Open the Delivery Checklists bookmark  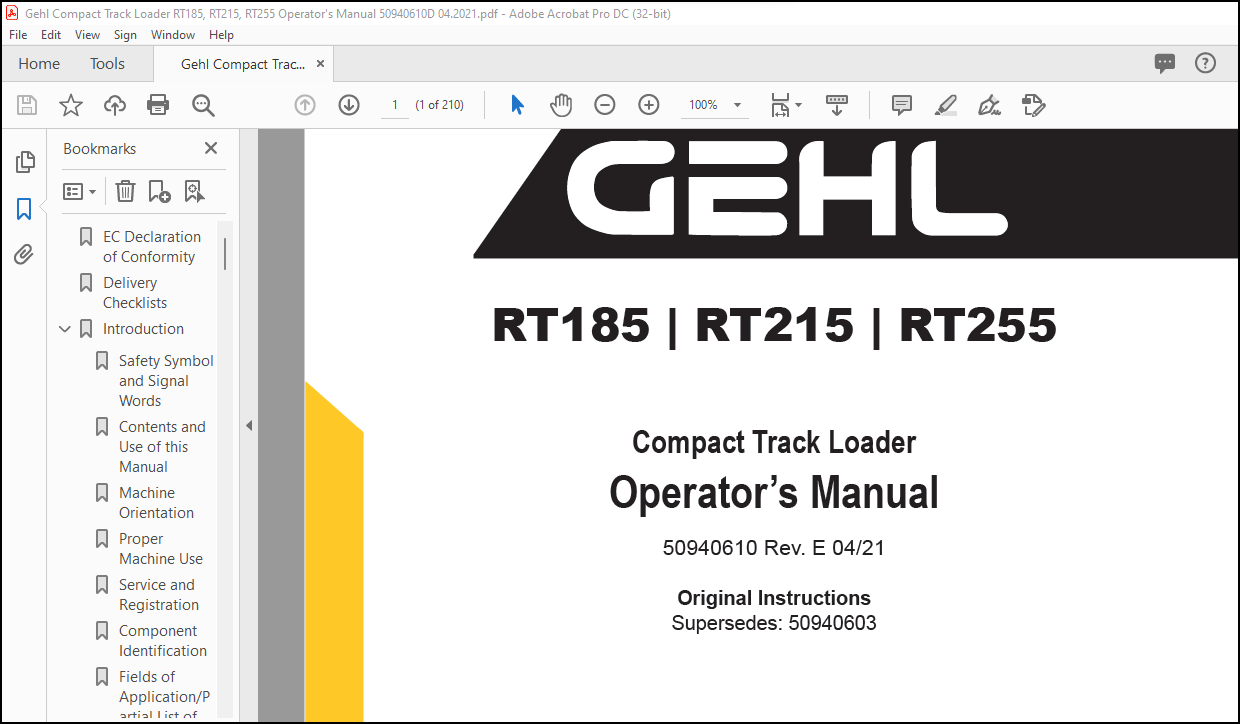click(x=135, y=293)
